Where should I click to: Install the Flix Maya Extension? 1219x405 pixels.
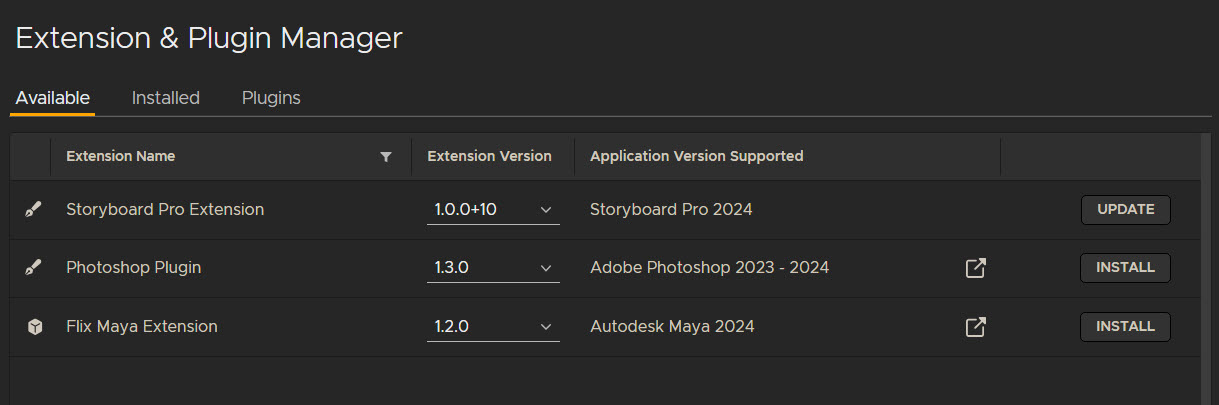coord(1125,327)
